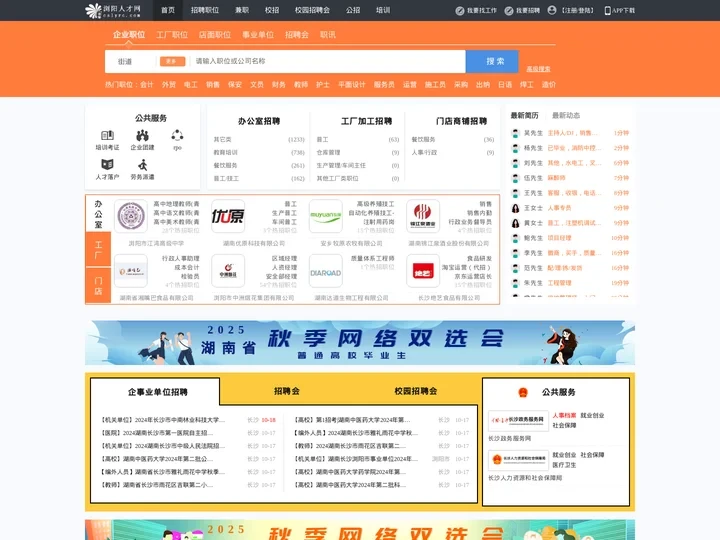The image size is (720, 540).
Task: Select the 招聘会 search tab in orange bar
Action: 297,34
